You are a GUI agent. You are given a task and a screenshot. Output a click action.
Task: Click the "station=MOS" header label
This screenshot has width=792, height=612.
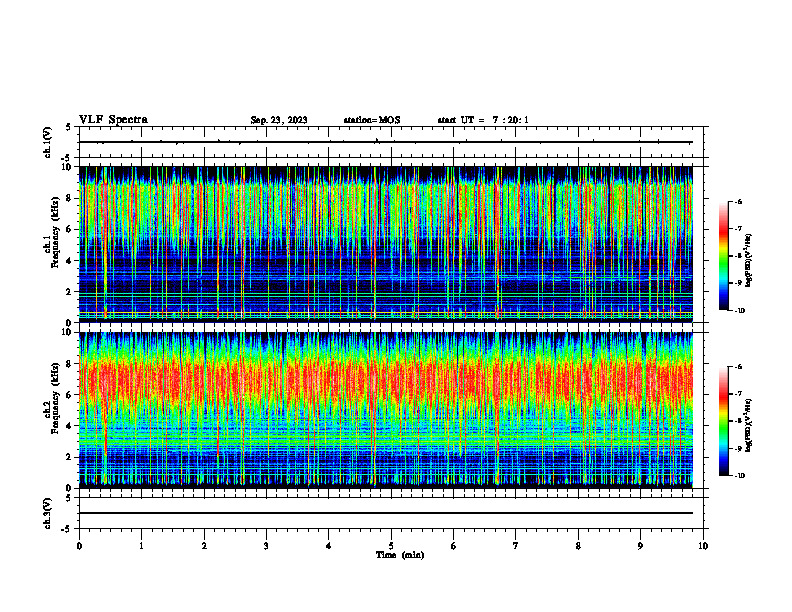click(372, 120)
